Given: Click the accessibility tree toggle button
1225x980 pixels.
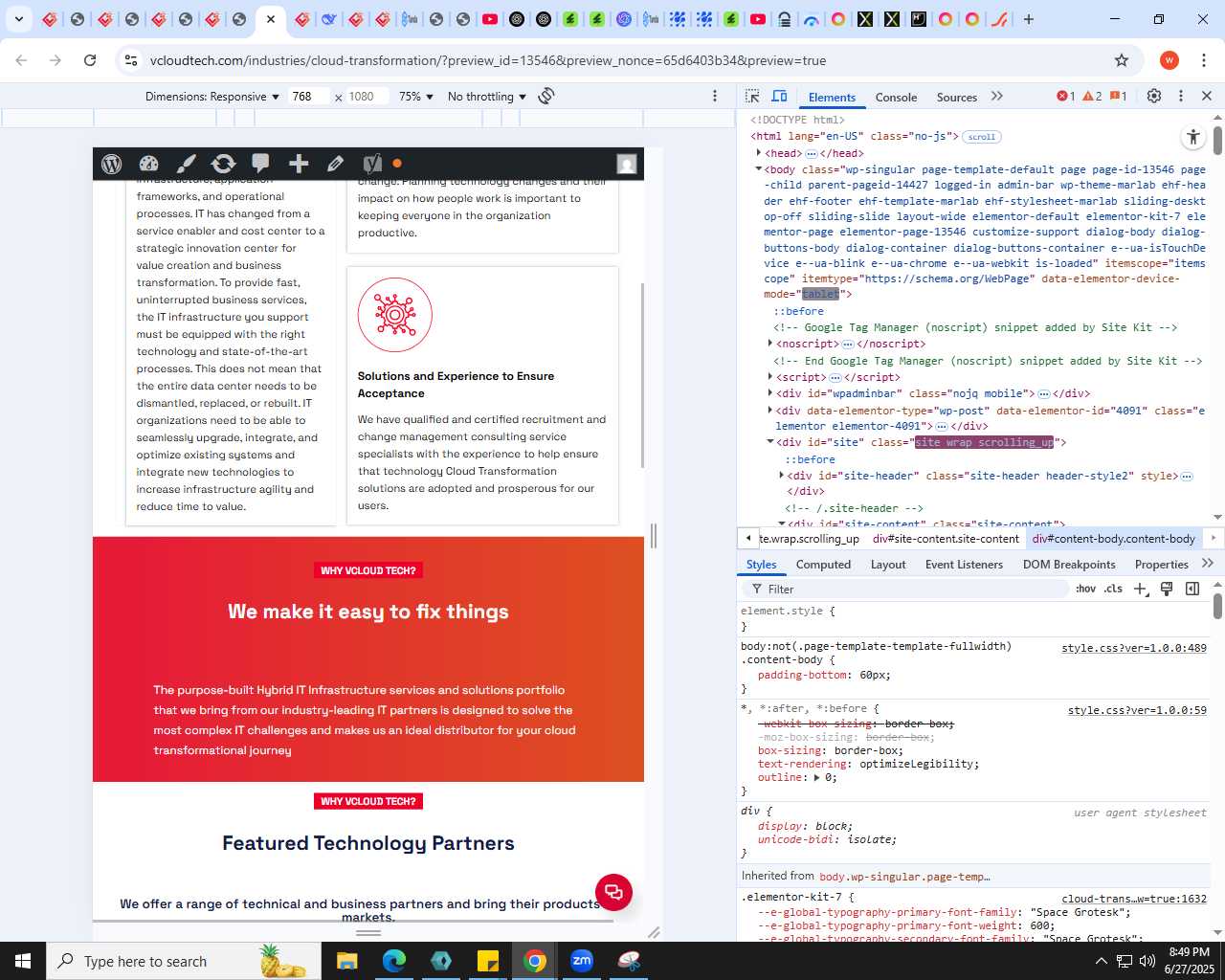Looking at the screenshot, I should pyautogui.click(x=1192, y=137).
